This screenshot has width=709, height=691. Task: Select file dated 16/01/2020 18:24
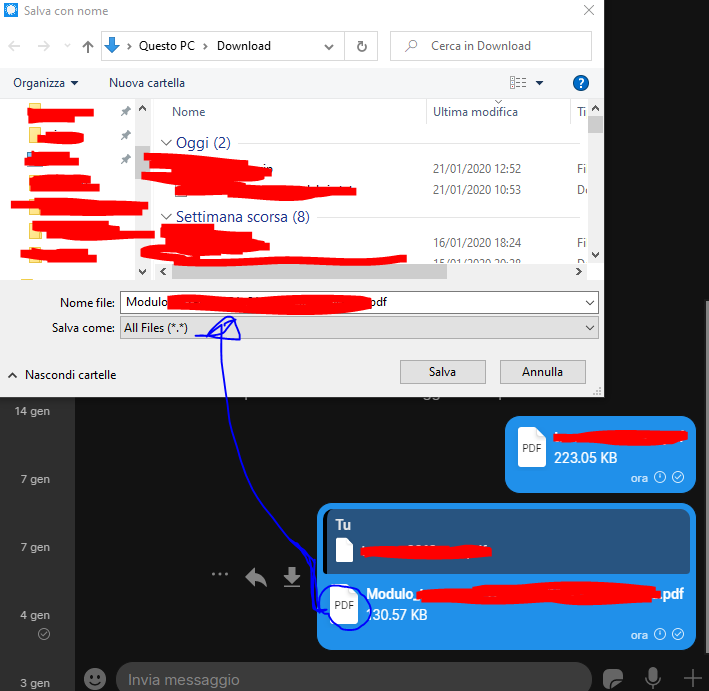[371, 243]
